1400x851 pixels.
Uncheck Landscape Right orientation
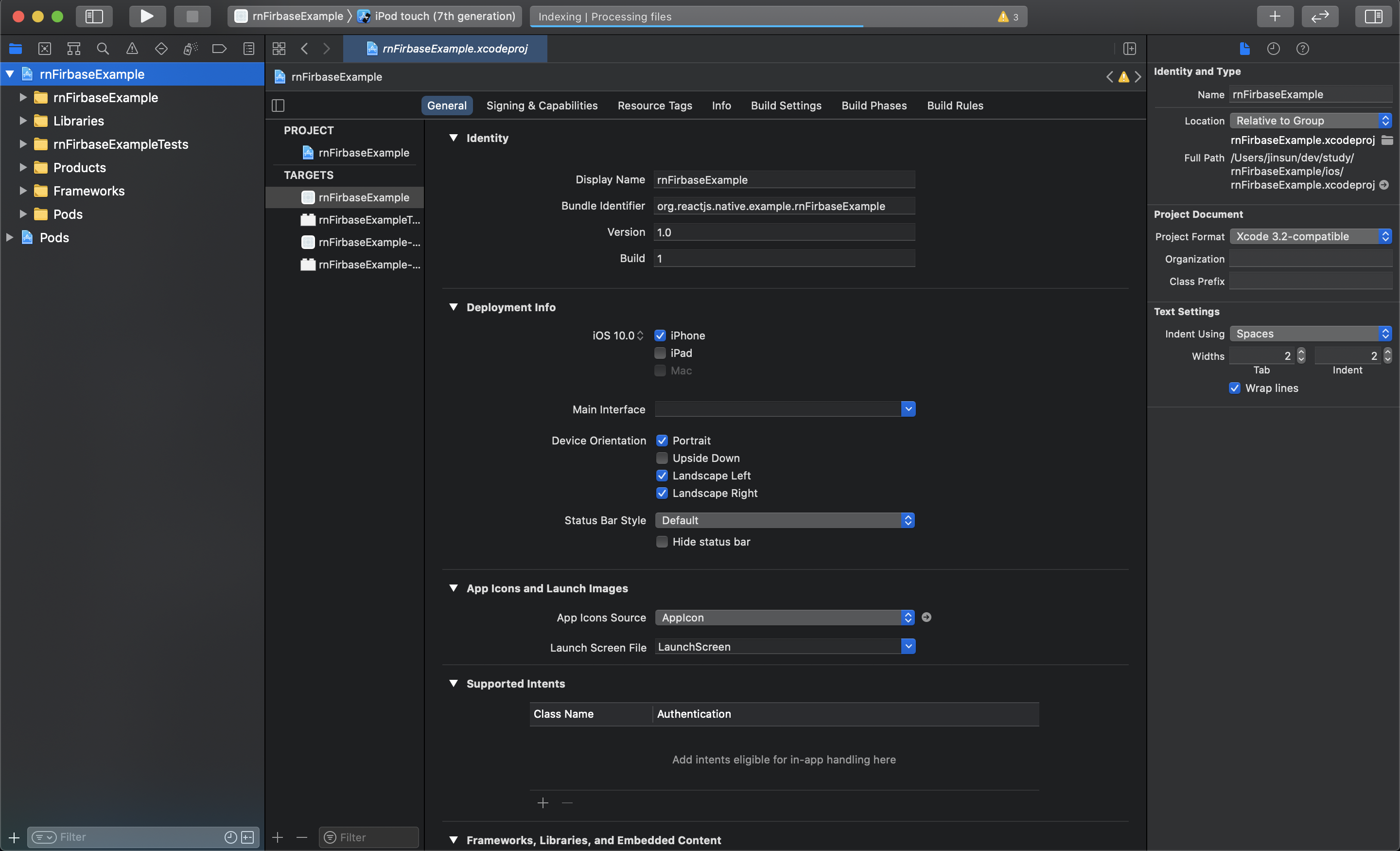662,493
